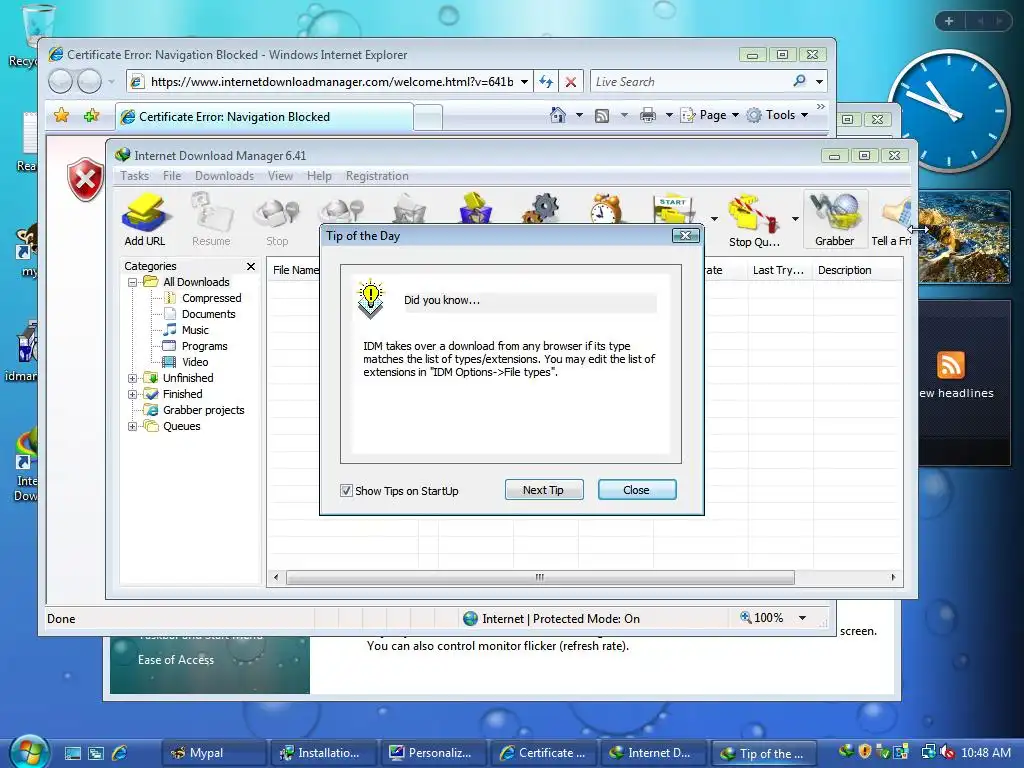Open the Registration menu in IDM
The width and height of the screenshot is (1024, 768).
point(377,176)
